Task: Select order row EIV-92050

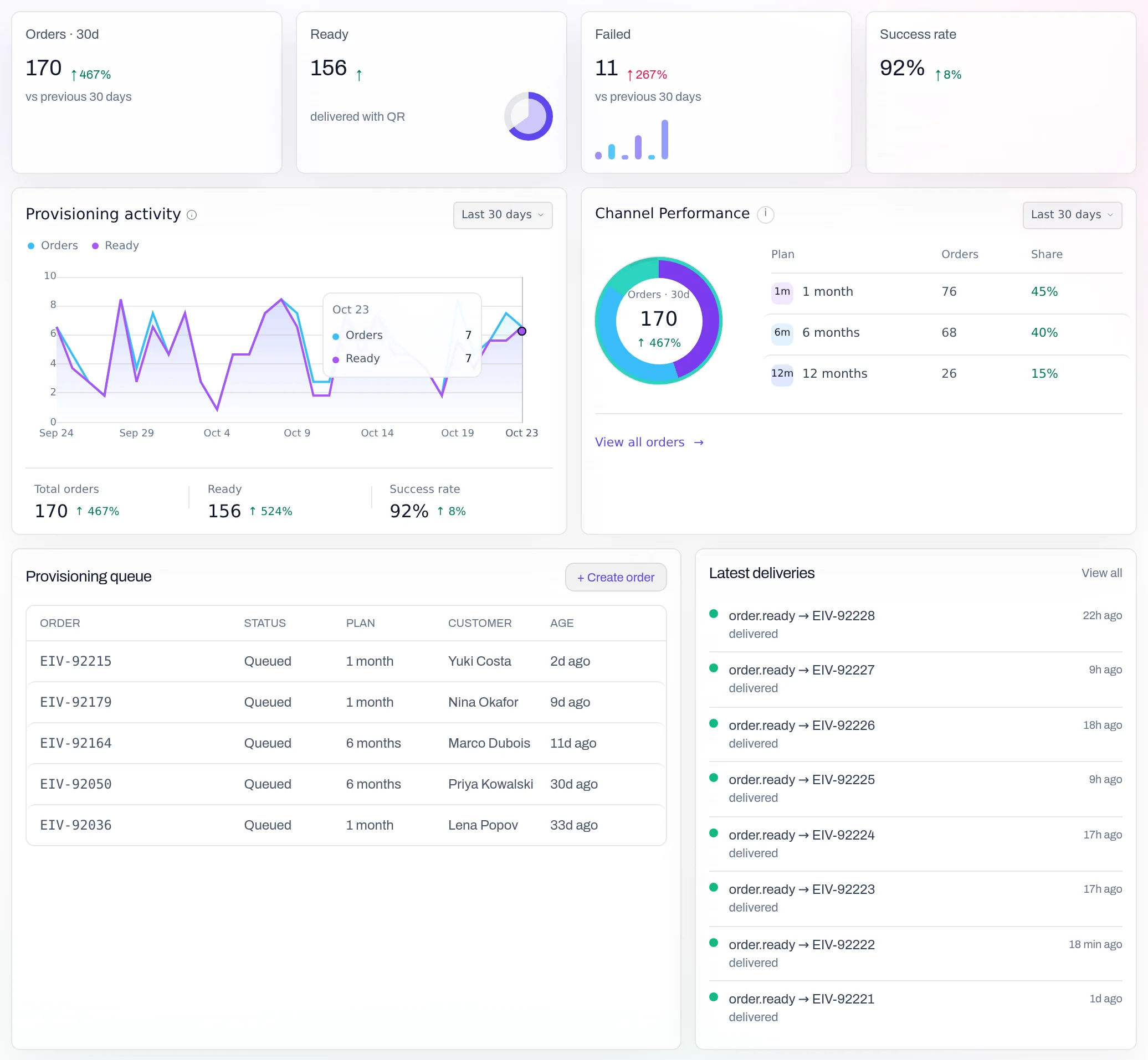Action: pos(346,784)
